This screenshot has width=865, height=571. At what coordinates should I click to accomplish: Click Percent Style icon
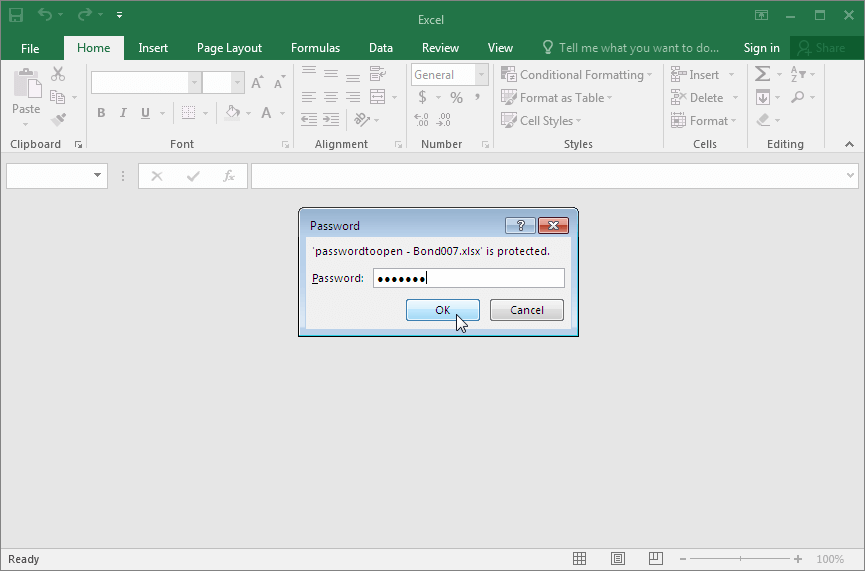tap(456, 98)
